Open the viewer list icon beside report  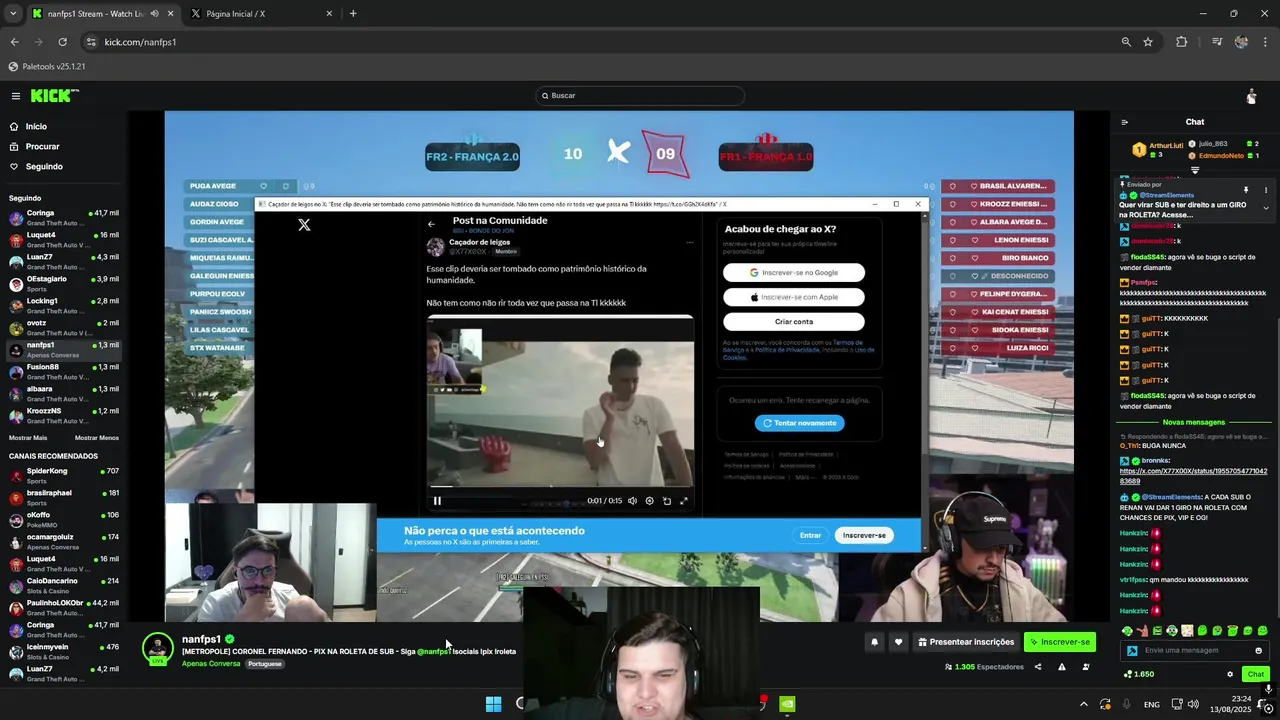tap(1085, 667)
